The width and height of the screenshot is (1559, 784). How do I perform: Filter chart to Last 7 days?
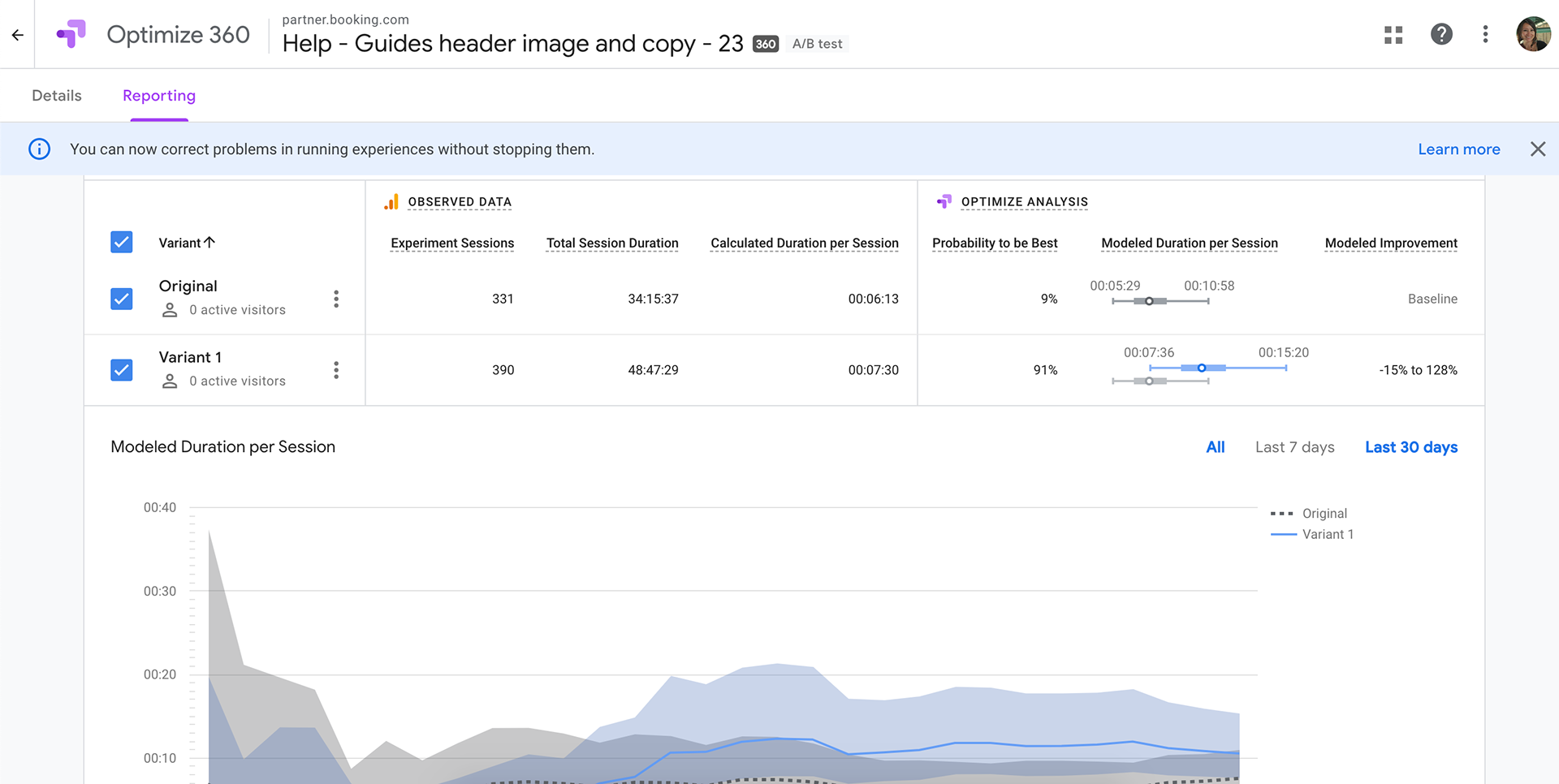(x=1295, y=447)
